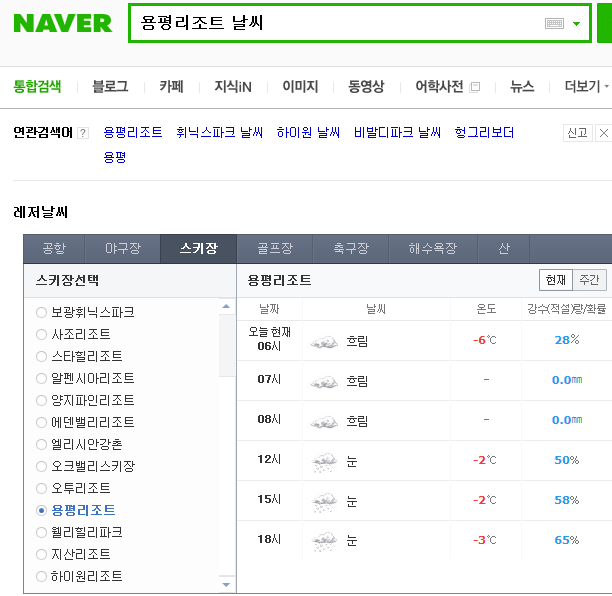Click the NAVER logo
The width and height of the screenshot is (612, 596).
click(x=62, y=23)
